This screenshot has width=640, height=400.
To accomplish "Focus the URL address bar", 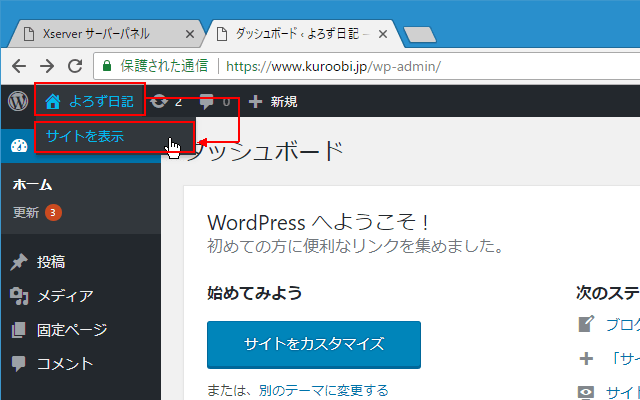I will (367, 66).
